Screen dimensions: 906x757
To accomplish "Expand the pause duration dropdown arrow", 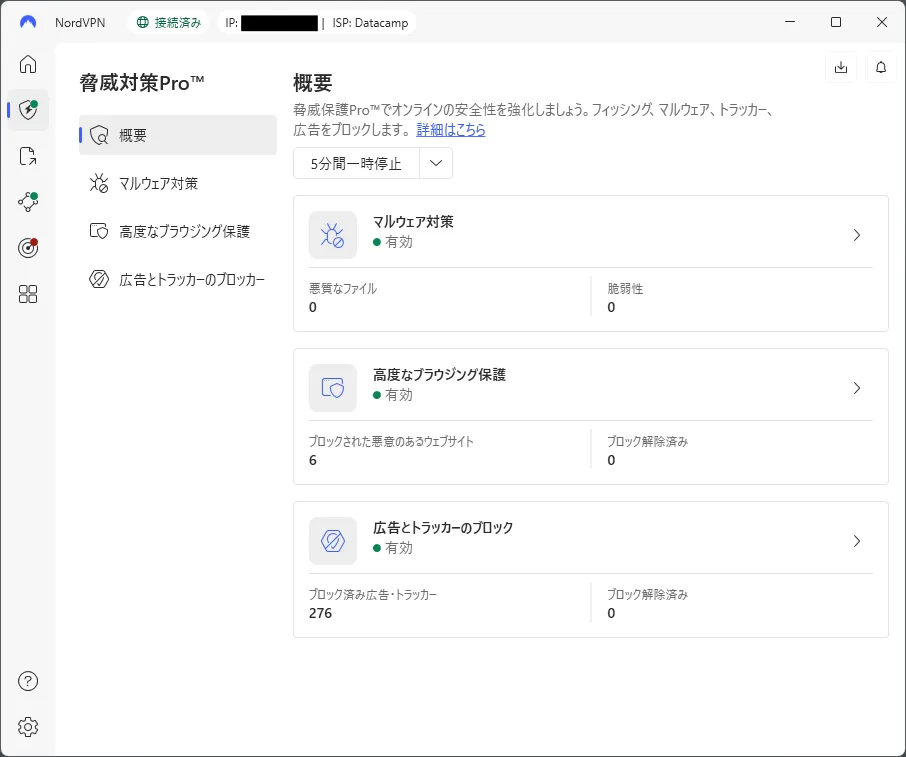I will [x=436, y=163].
